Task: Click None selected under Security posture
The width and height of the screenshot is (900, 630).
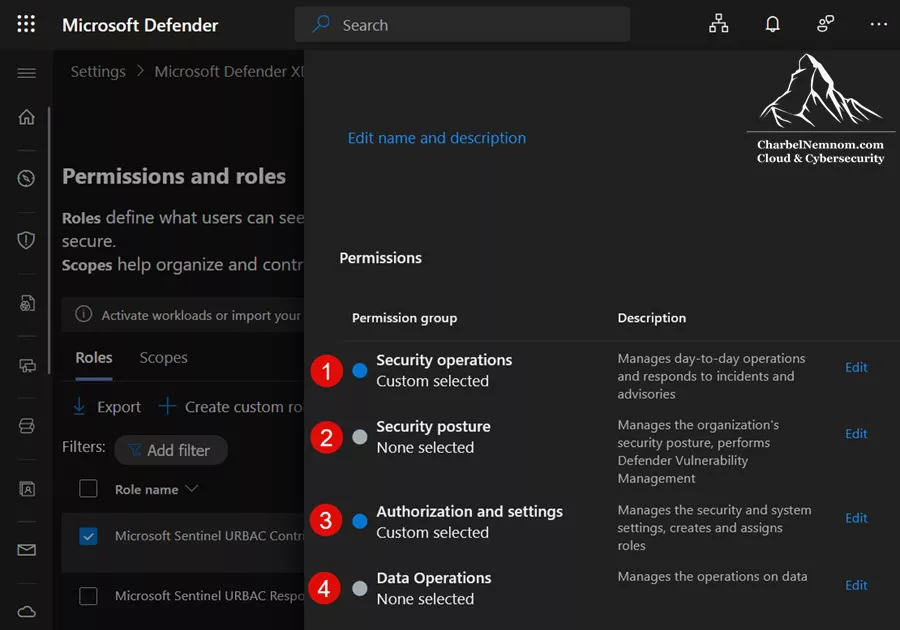Action: (425, 448)
